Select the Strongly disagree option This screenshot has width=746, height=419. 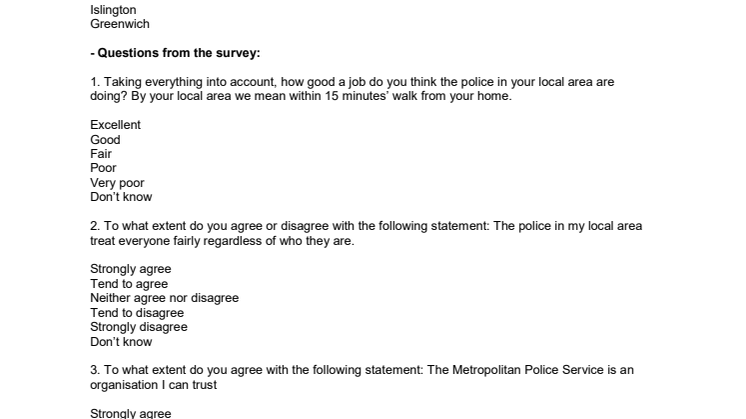[x=138, y=327]
